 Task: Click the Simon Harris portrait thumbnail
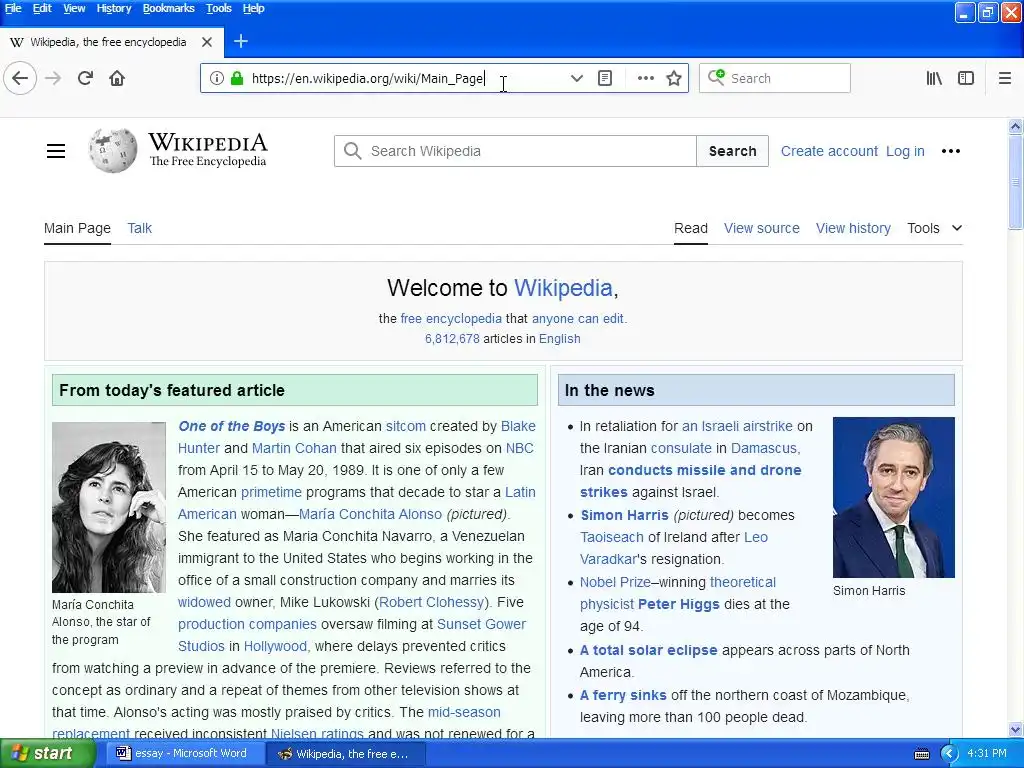(x=893, y=498)
